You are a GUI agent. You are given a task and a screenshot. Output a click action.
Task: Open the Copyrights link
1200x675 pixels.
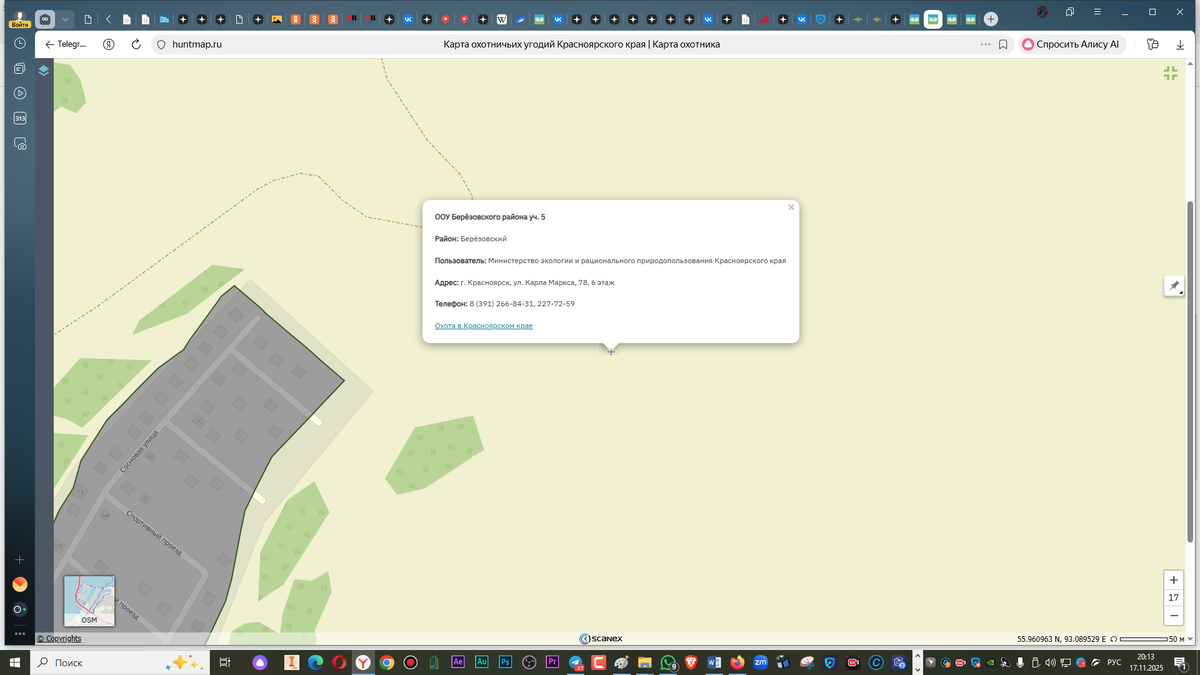pos(59,638)
